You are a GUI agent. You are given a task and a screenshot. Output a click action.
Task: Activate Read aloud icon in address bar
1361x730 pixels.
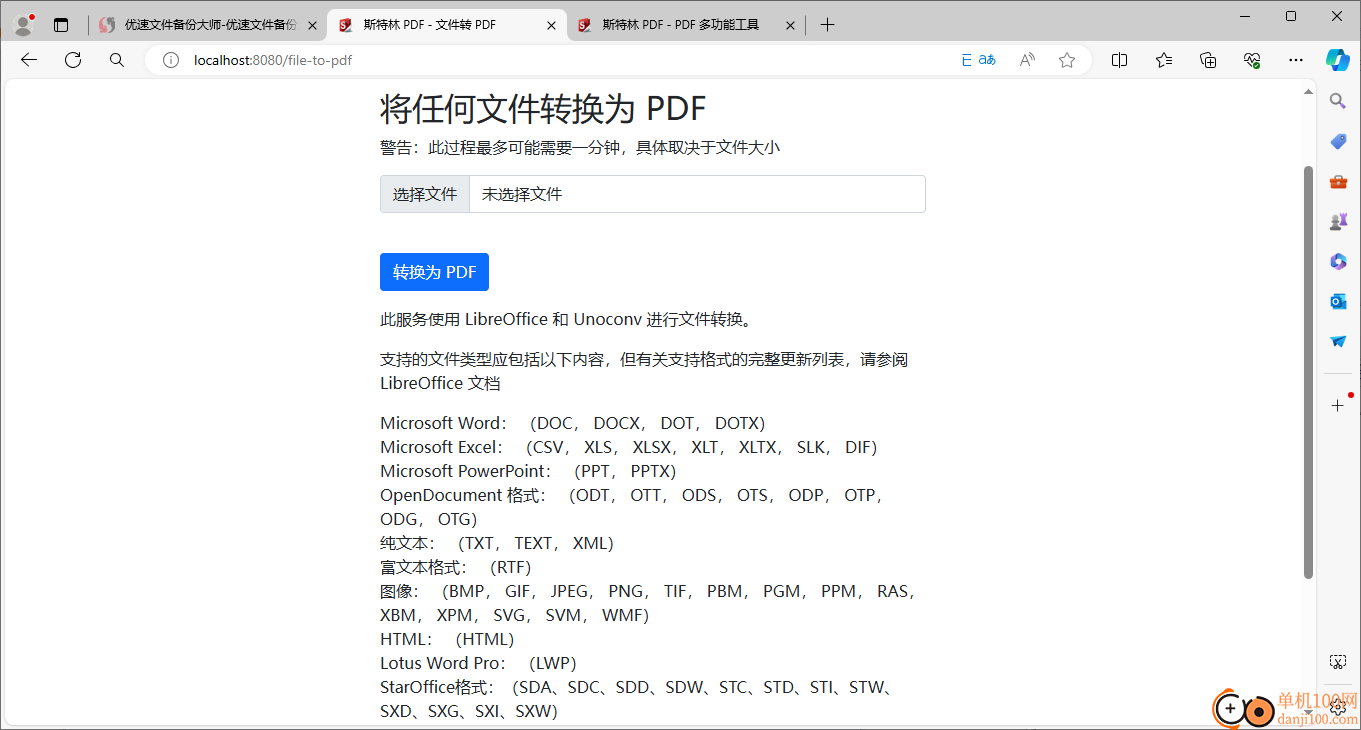1027,60
